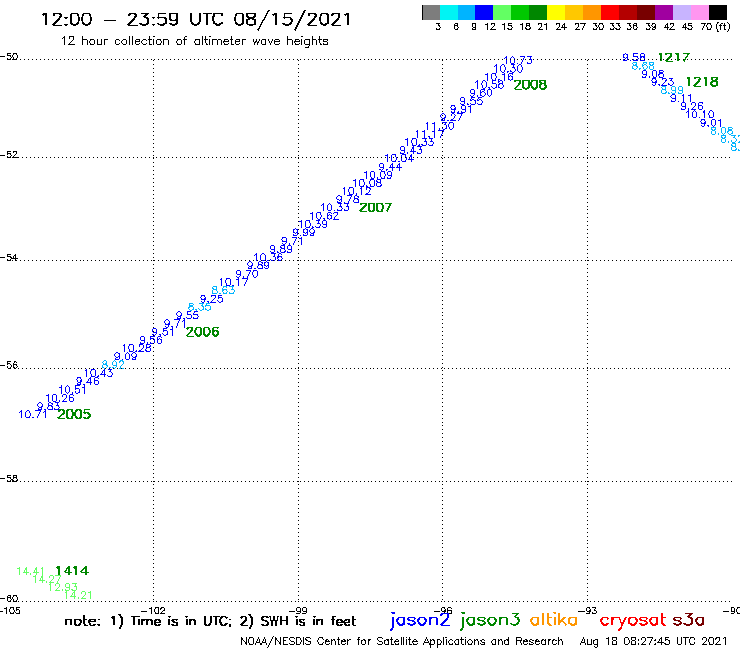The height and width of the screenshot is (650, 740).
Task: Click the orange legend swatch
Action: (592, 12)
